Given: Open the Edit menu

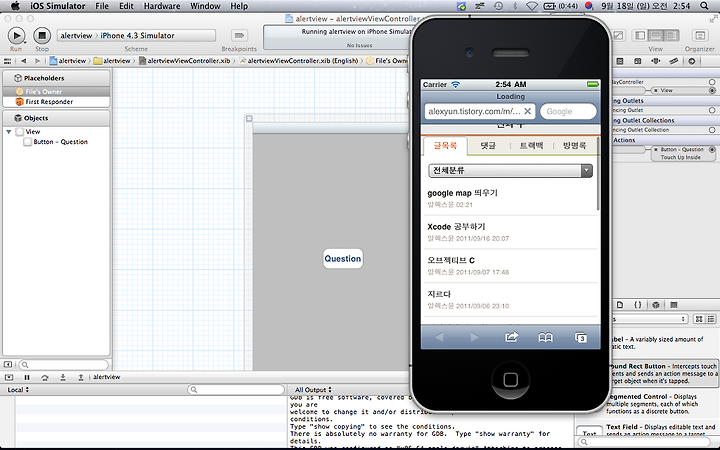Looking at the screenshot, I should (x=126, y=6).
